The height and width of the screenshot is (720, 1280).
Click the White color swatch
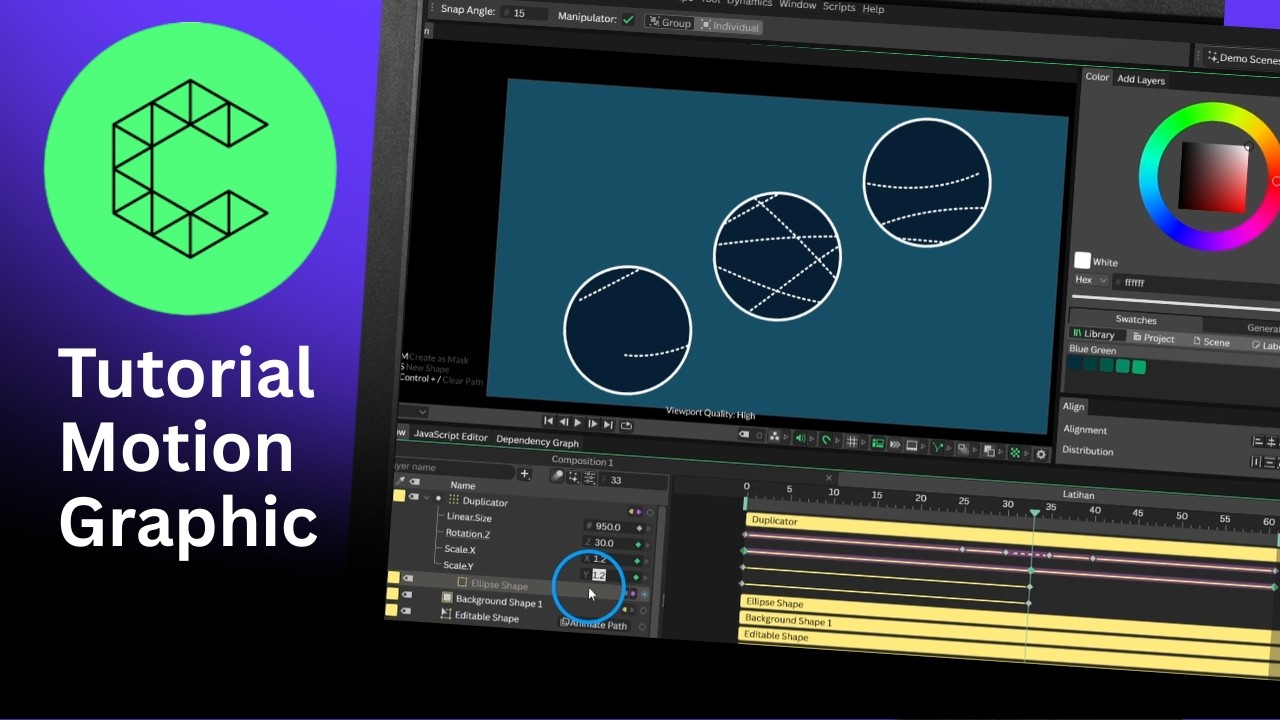tap(1082, 260)
